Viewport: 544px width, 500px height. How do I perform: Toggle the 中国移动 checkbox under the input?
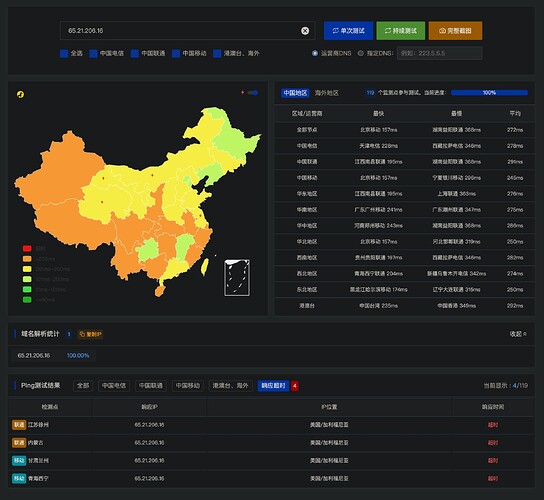[176, 53]
